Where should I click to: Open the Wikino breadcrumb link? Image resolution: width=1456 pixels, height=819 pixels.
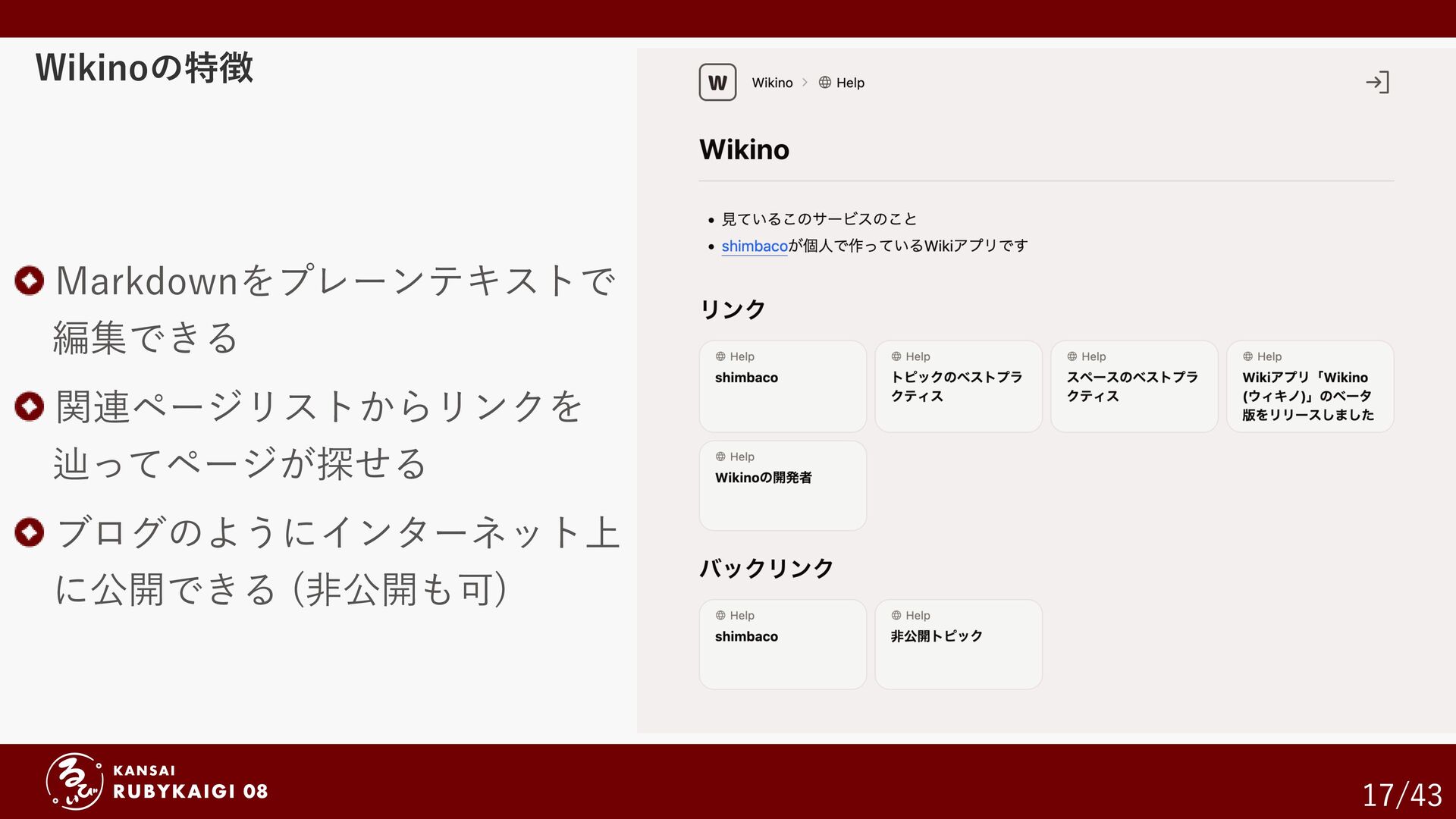772,82
